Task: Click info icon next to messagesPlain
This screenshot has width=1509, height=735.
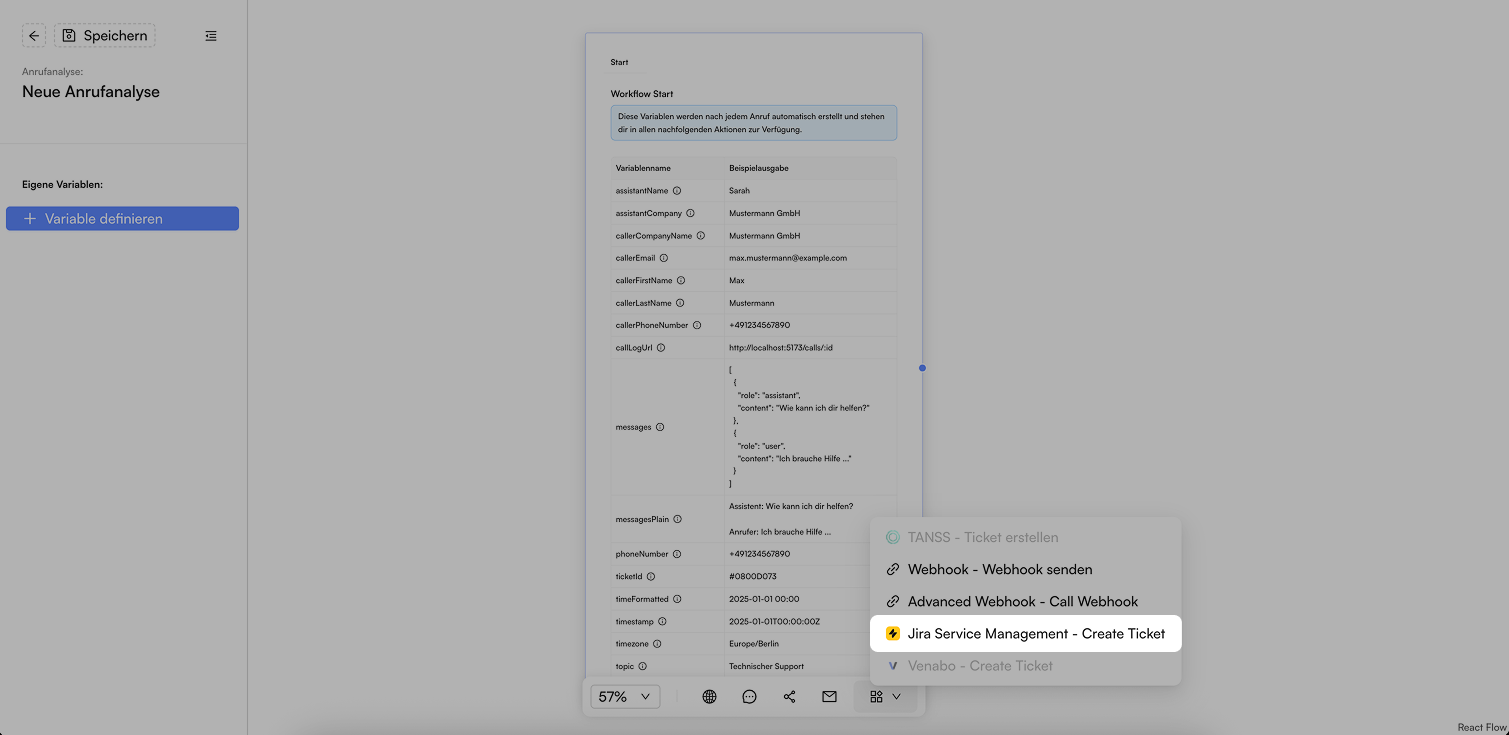Action: [x=678, y=520]
